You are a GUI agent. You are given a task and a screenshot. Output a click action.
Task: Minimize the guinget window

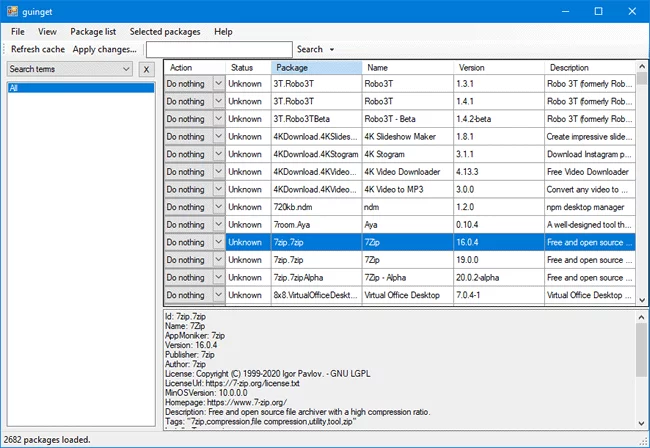(x=565, y=11)
